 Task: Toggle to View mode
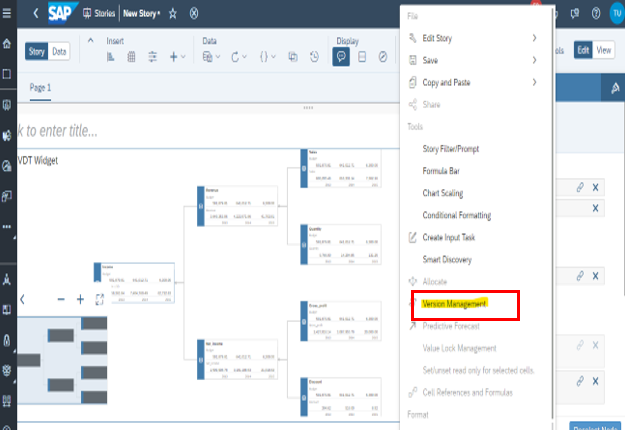604,50
